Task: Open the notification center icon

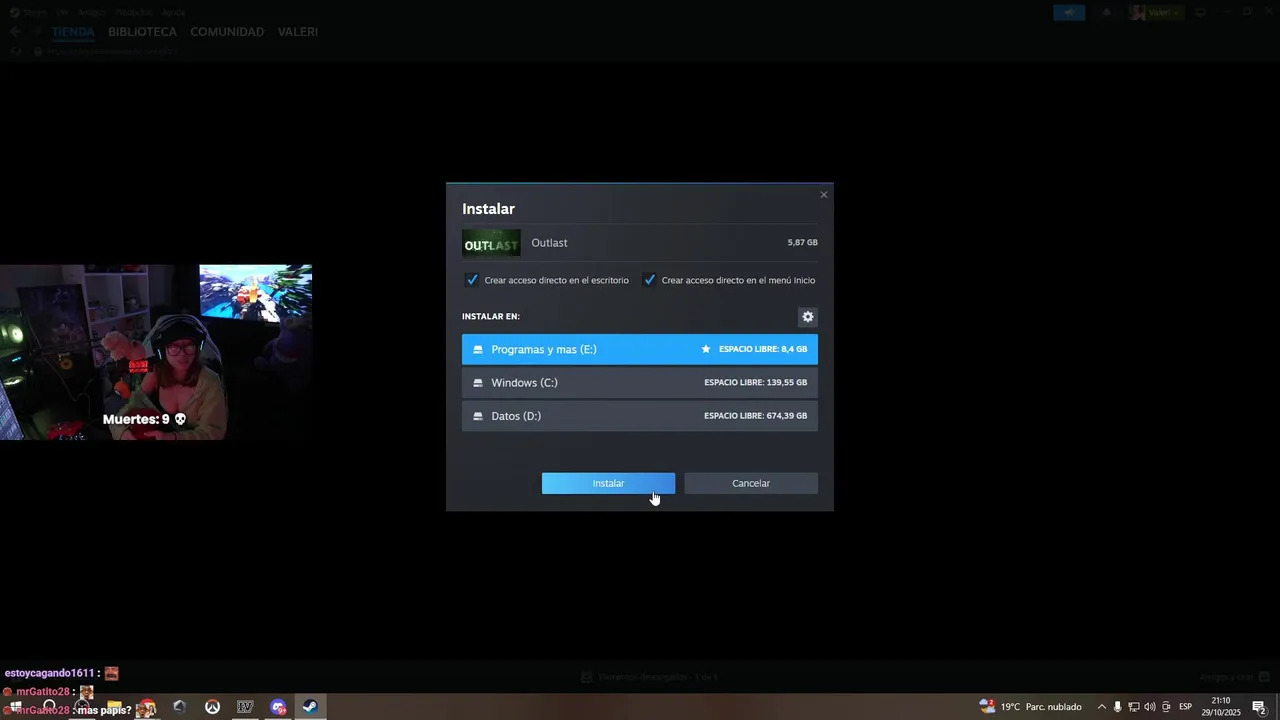Action: point(1260,707)
